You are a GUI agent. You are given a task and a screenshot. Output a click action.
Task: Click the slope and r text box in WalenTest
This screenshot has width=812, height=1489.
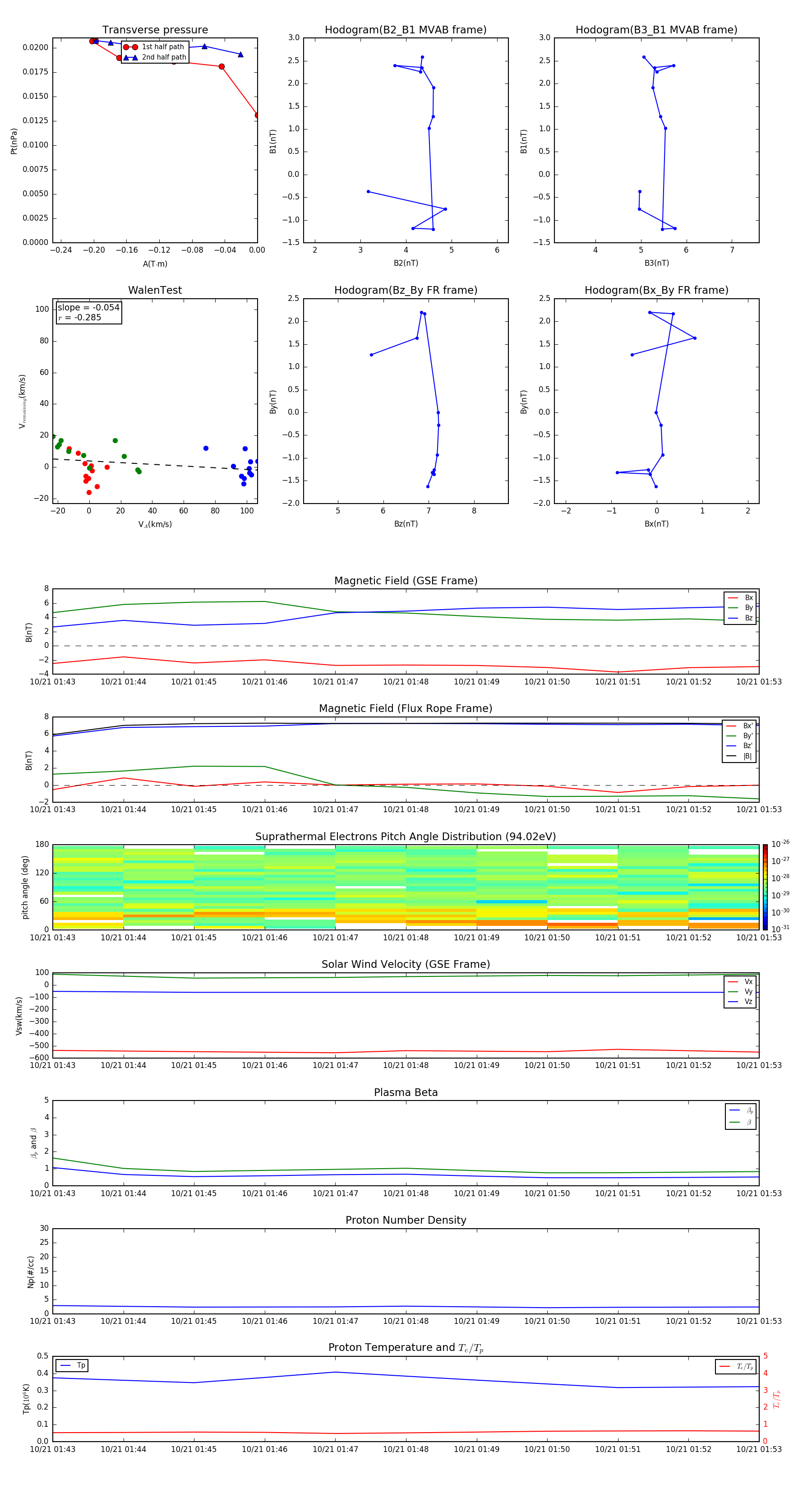coord(88,313)
